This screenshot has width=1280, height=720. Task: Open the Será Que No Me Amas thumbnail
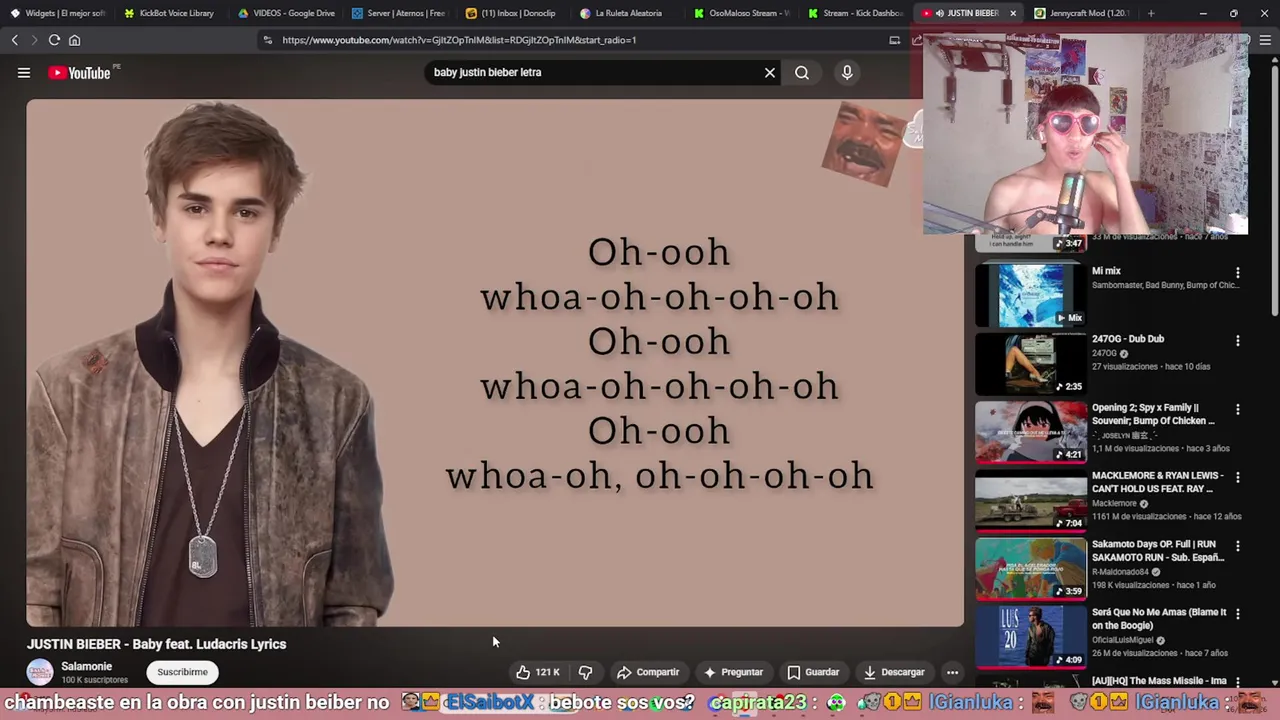[x=1030, y=637]
